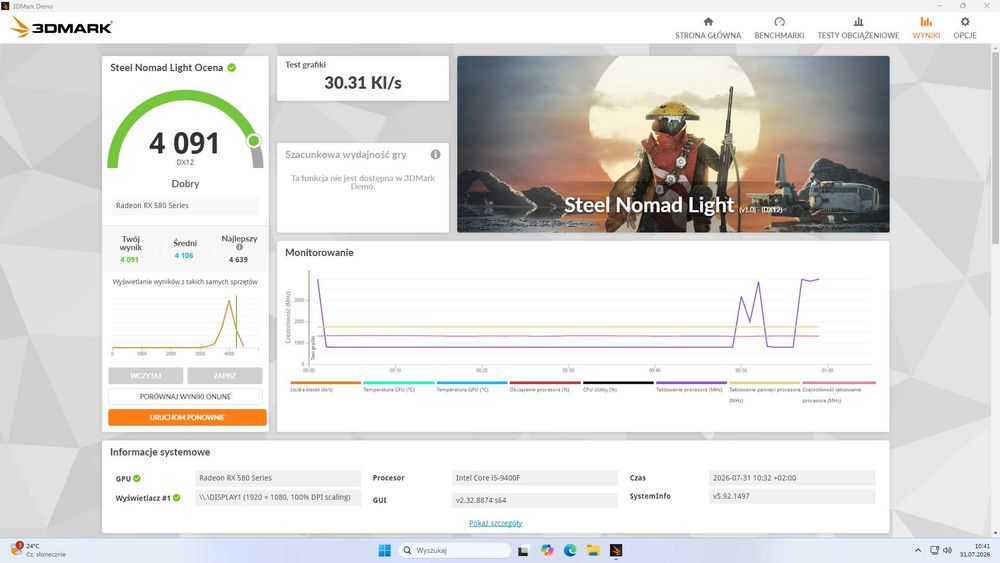Click info icon under Najlepszy
This screenshot has height=563, width=1000.
[x=240, y=247]
